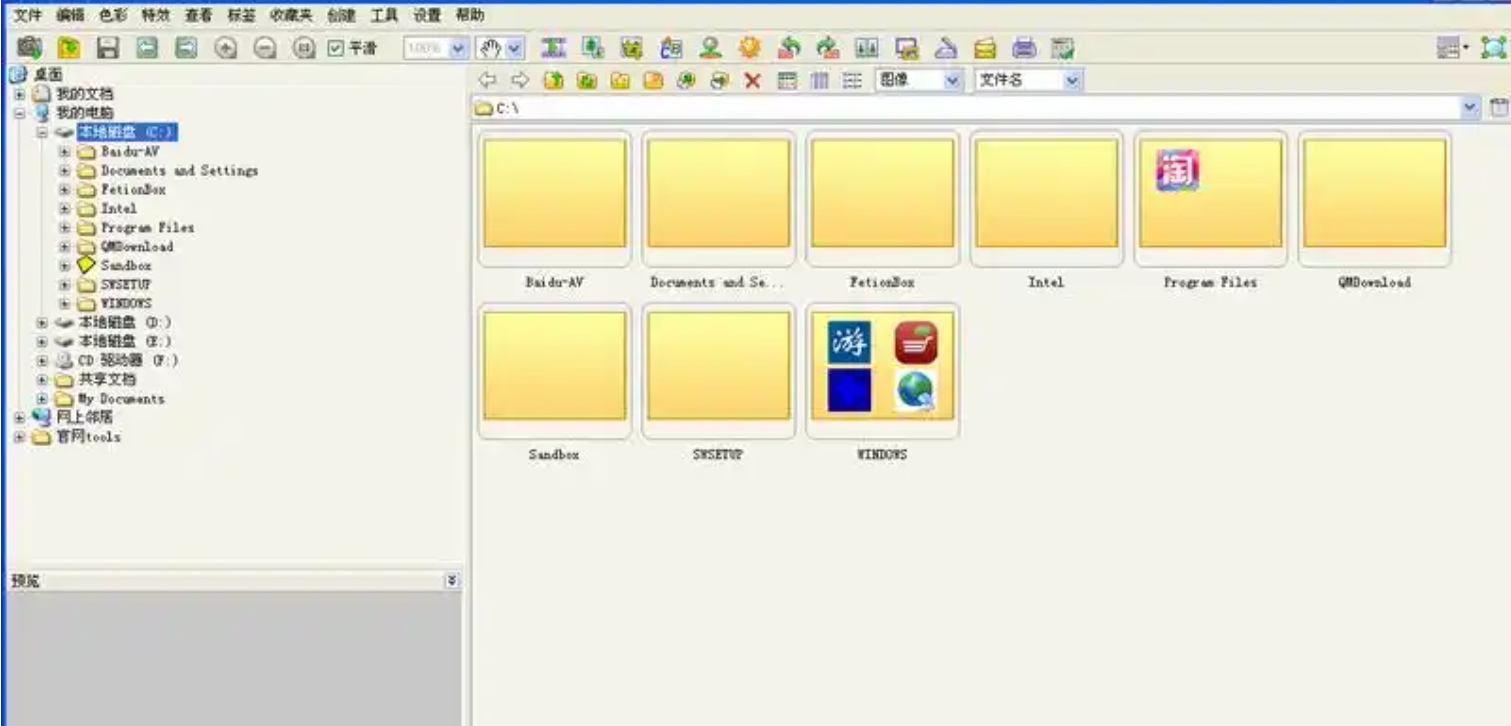Collapse the 我的电脑 tree node
This screenshot has width=1511, height=726.
(x=19, y=113)
